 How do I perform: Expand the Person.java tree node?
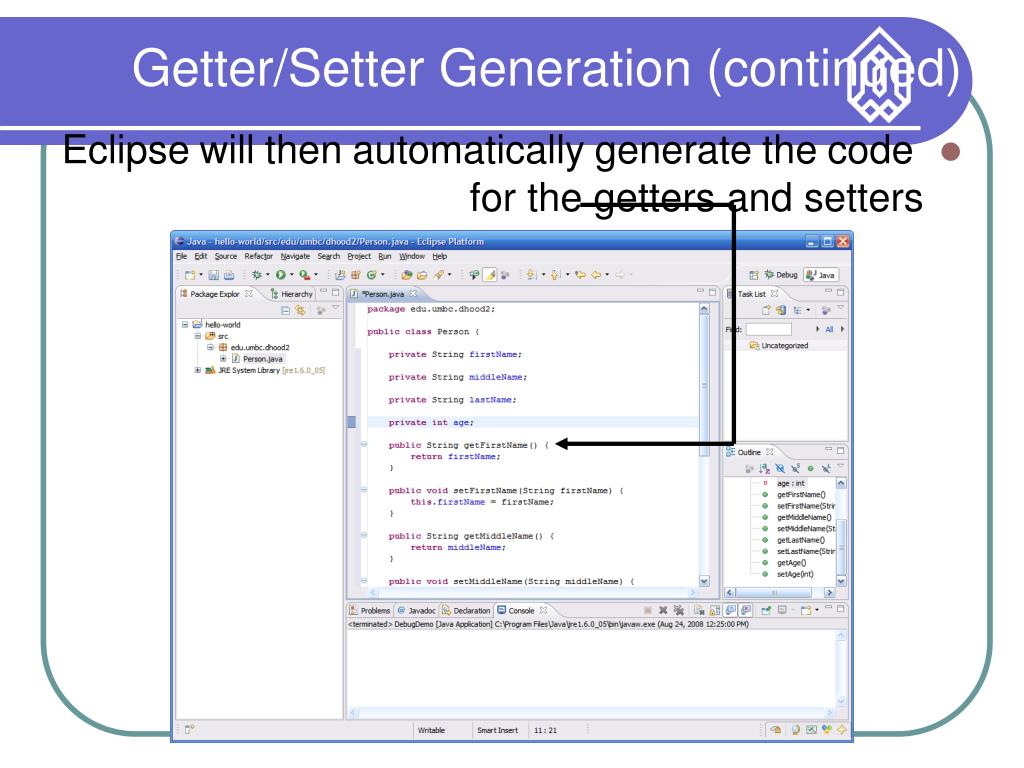pos(223,359)
